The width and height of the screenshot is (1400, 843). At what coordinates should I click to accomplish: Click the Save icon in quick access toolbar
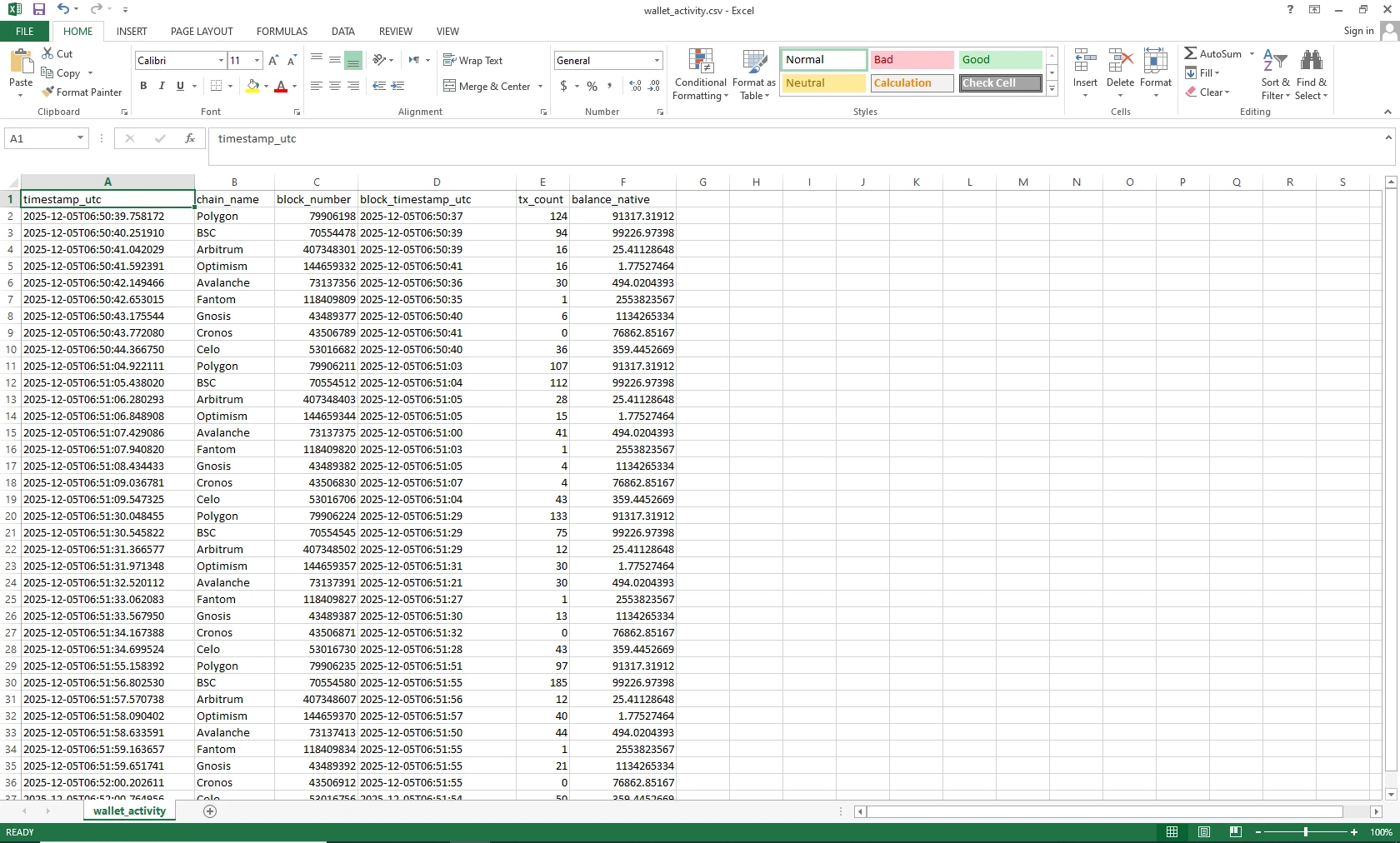38,10
